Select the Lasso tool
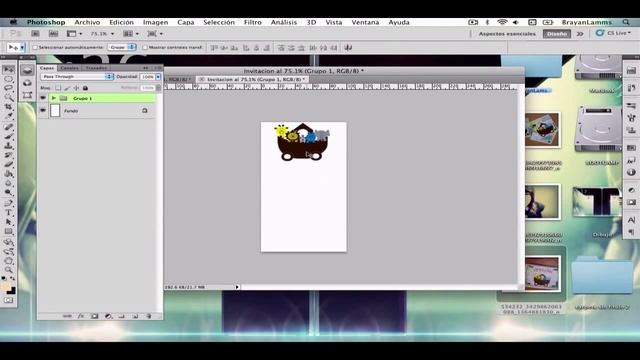Screen dimensions: 640x360 click(x=8, y=88)
